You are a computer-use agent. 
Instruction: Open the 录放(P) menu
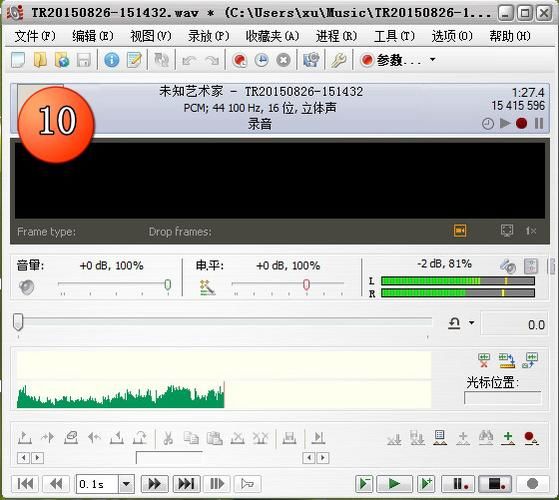(209, 36)
